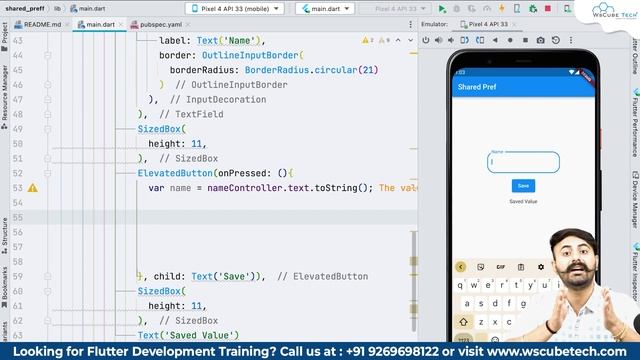640x360 pixels.
Task: Click the keyboard back chevron in emulator
Action: pos(461,267)
